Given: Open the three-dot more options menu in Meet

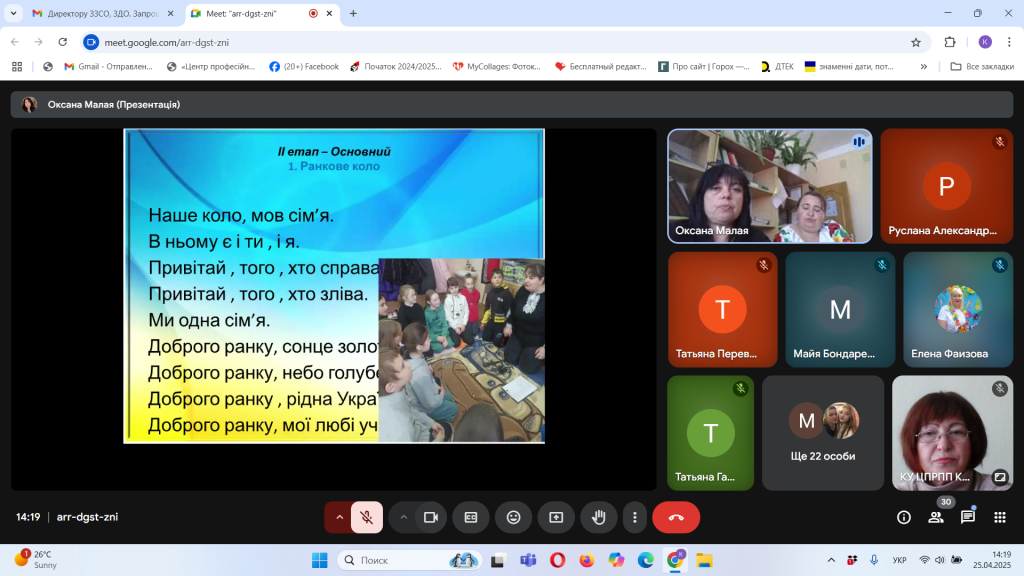Looking at the screenshot, I should coord(635,517).
